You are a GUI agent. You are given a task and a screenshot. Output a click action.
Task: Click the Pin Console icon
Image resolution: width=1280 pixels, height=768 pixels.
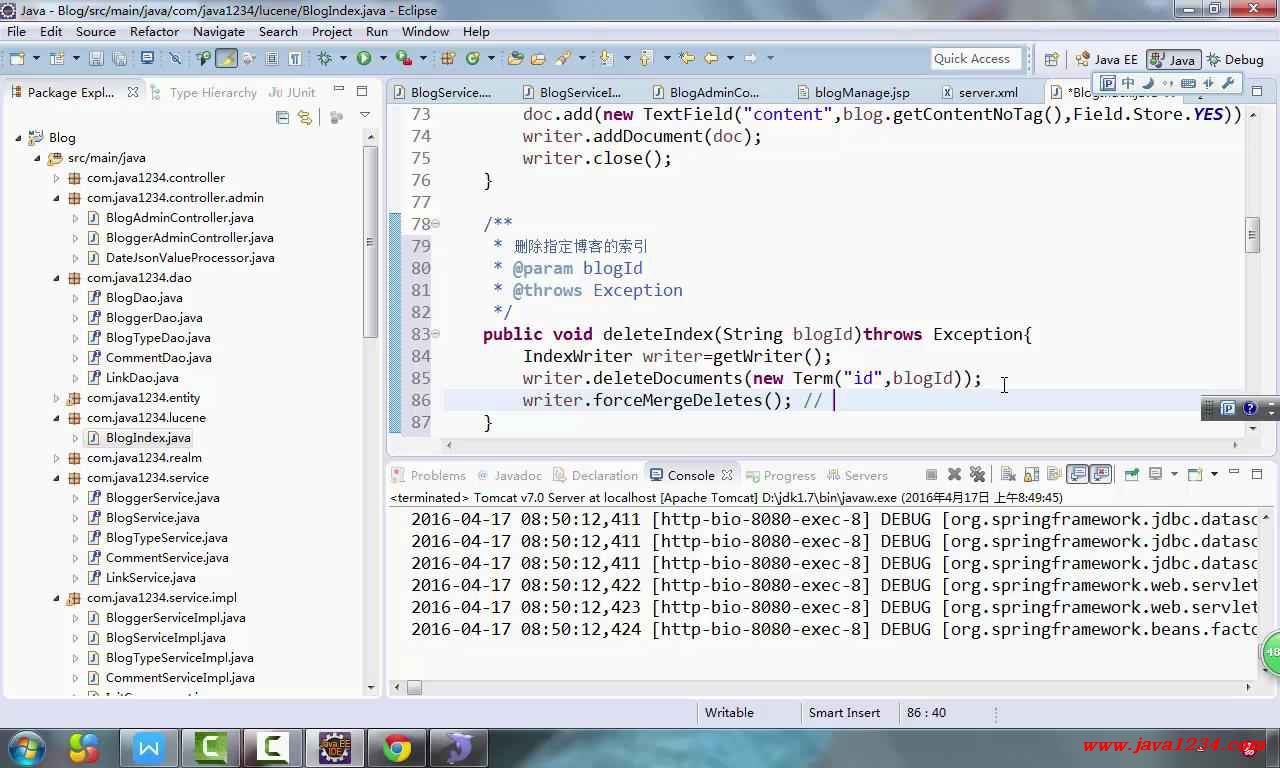(x=1131, y=475)
